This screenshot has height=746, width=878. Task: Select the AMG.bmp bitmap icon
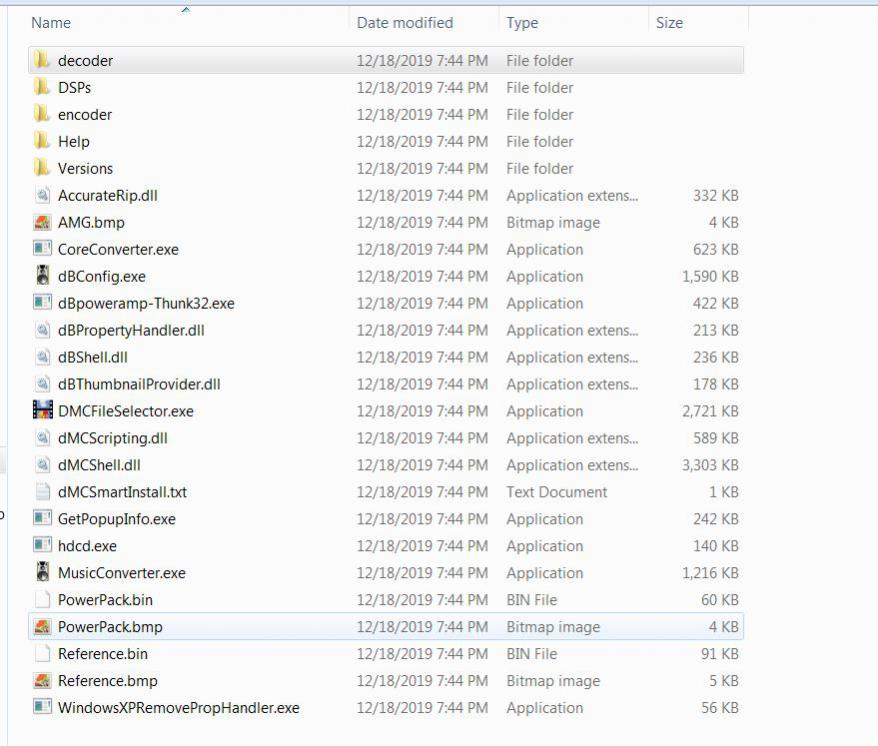pos(42,222)
